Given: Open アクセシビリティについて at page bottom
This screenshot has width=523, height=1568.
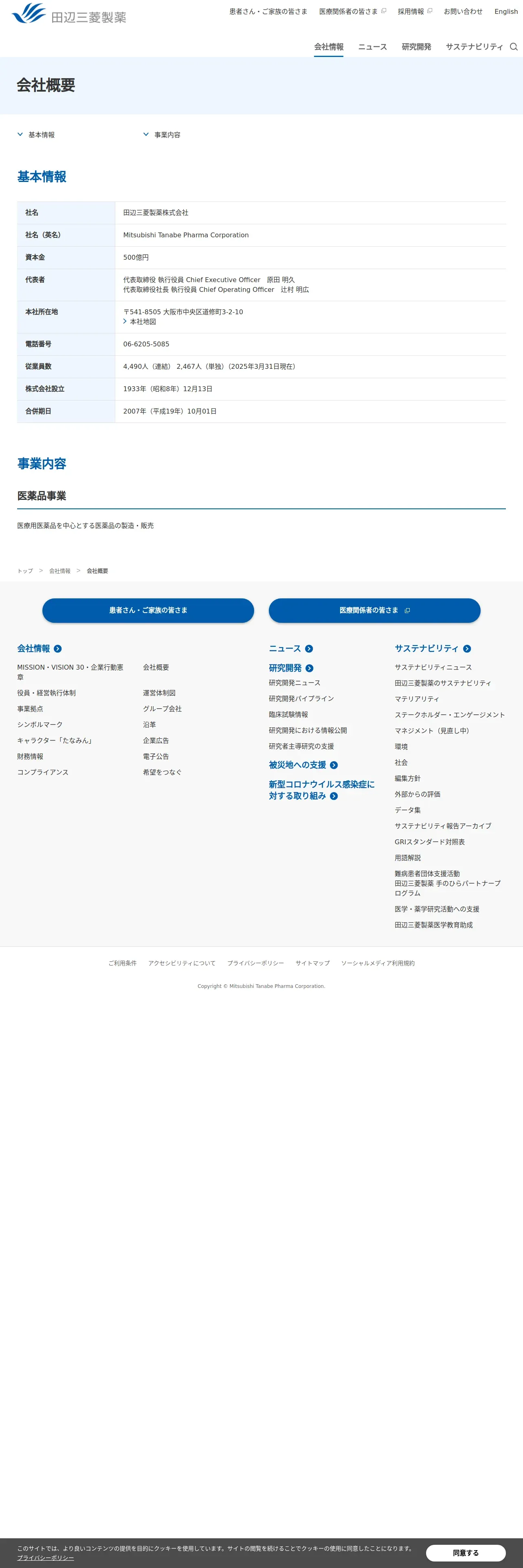Looking at the screenshot, I should click(181, 963).
